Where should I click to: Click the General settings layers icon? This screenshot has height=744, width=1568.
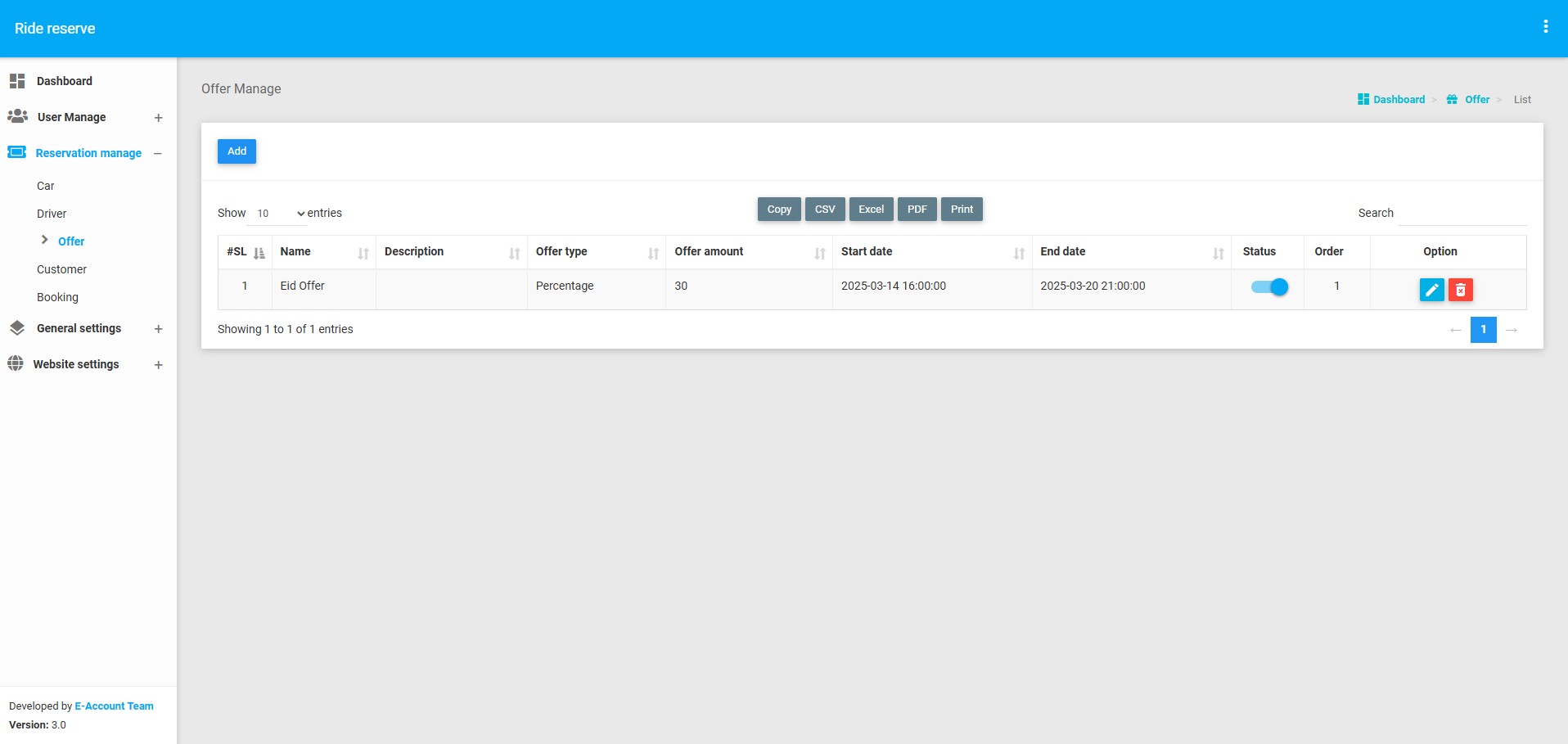(17, 328)
